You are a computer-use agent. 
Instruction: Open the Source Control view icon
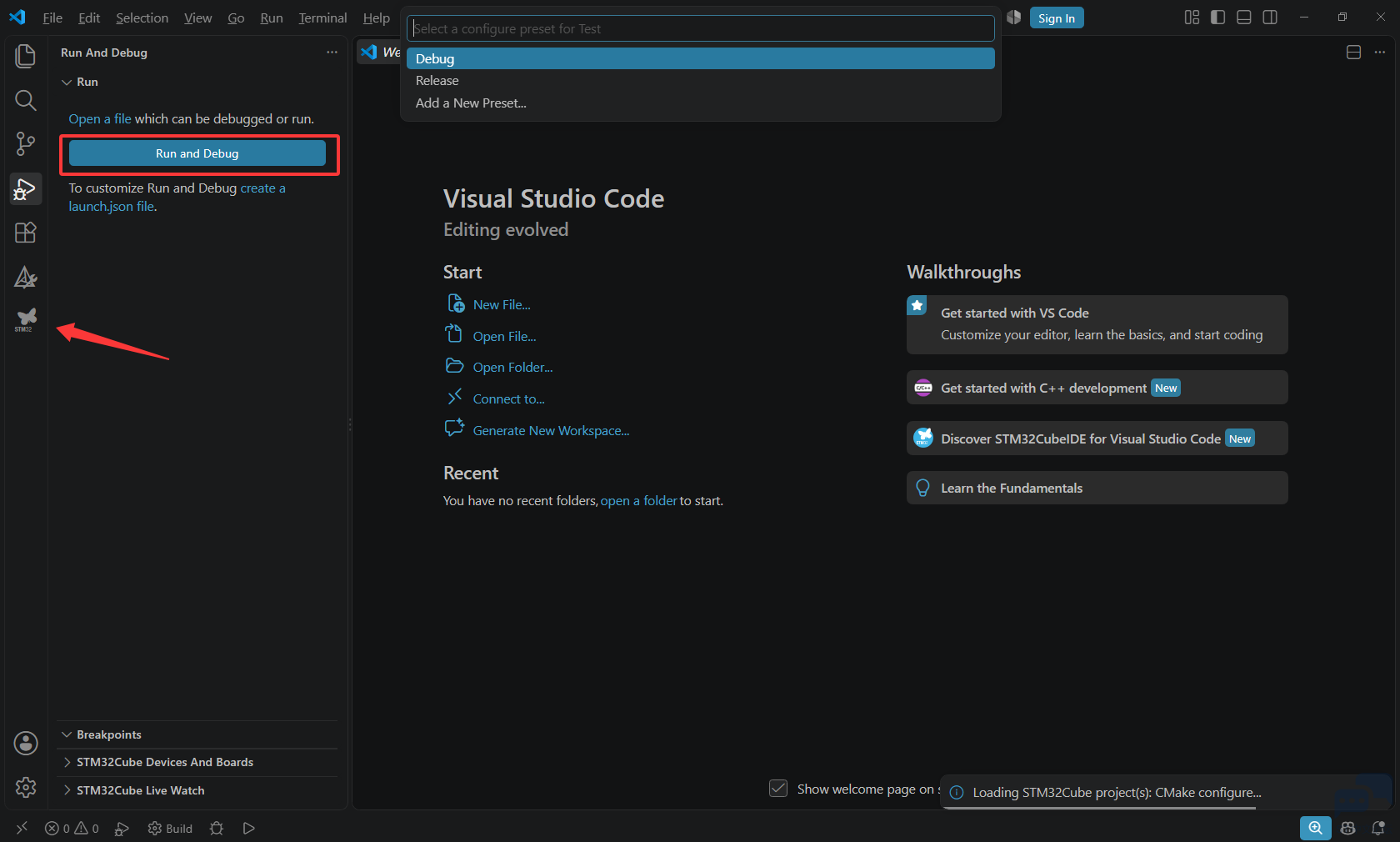26,144
